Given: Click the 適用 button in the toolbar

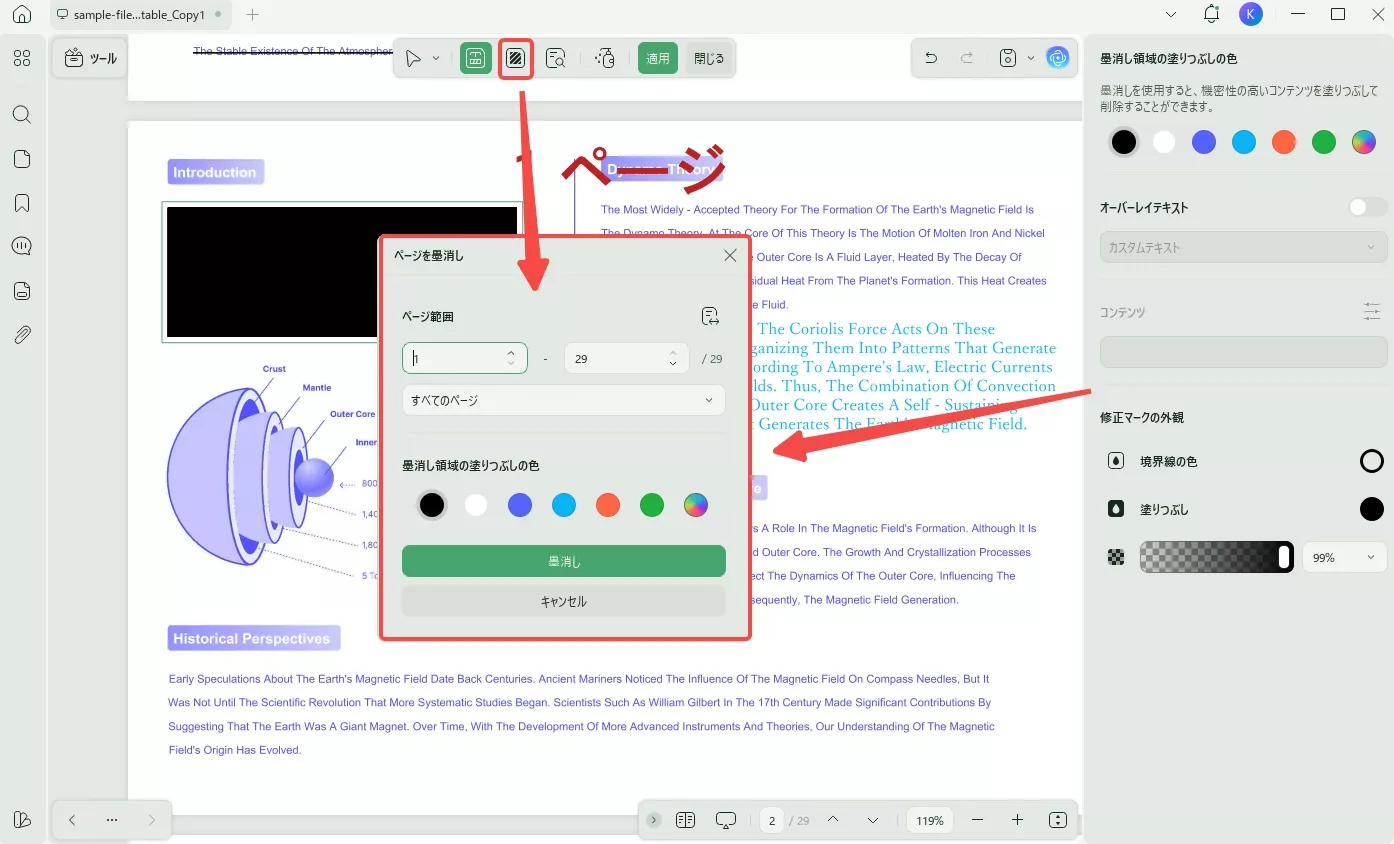Looking at the screenshot, I should click(x=657, y=57).
